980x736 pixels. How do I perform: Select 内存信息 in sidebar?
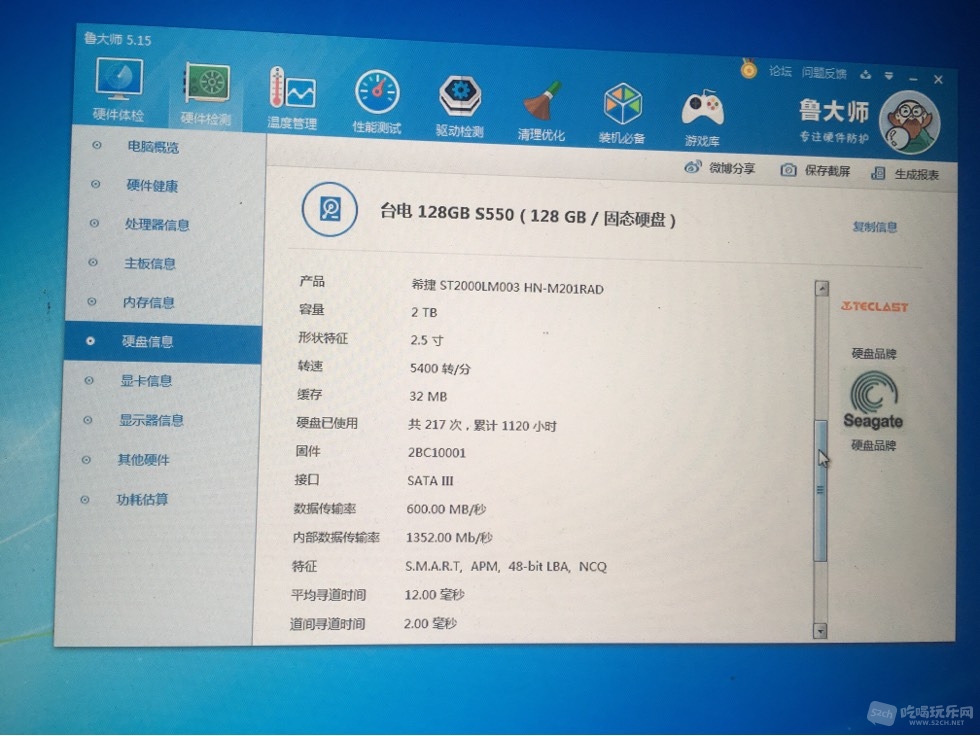pyautogui.click(x=148, y=302)
